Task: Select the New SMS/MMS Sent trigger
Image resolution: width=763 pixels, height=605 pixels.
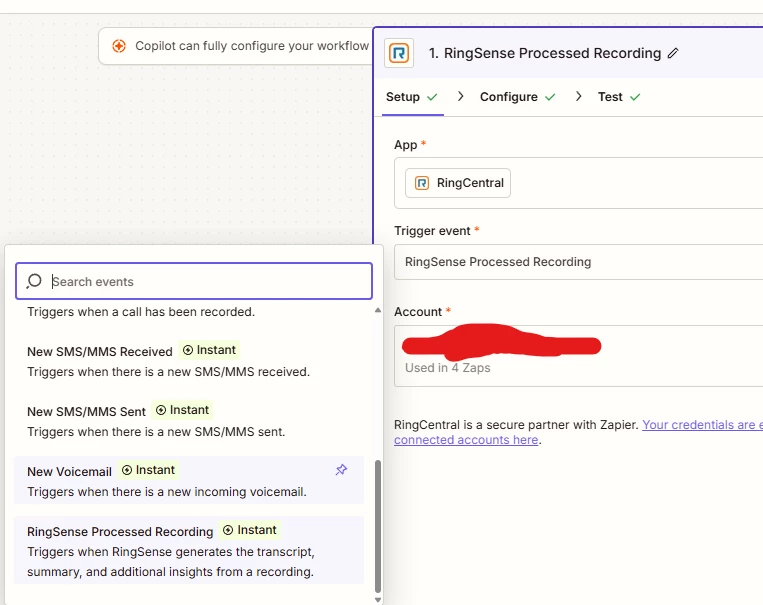Action: click(x=189, y=421)
